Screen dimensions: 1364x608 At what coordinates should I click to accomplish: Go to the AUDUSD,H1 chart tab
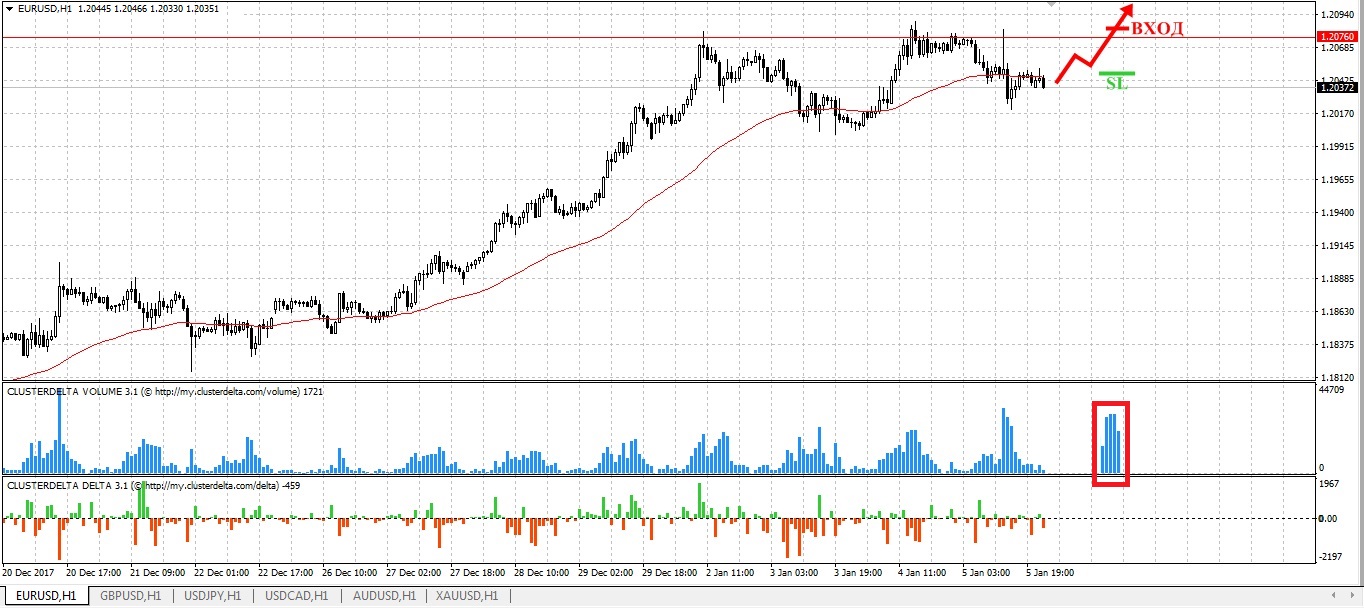click(x=382, y=596)
